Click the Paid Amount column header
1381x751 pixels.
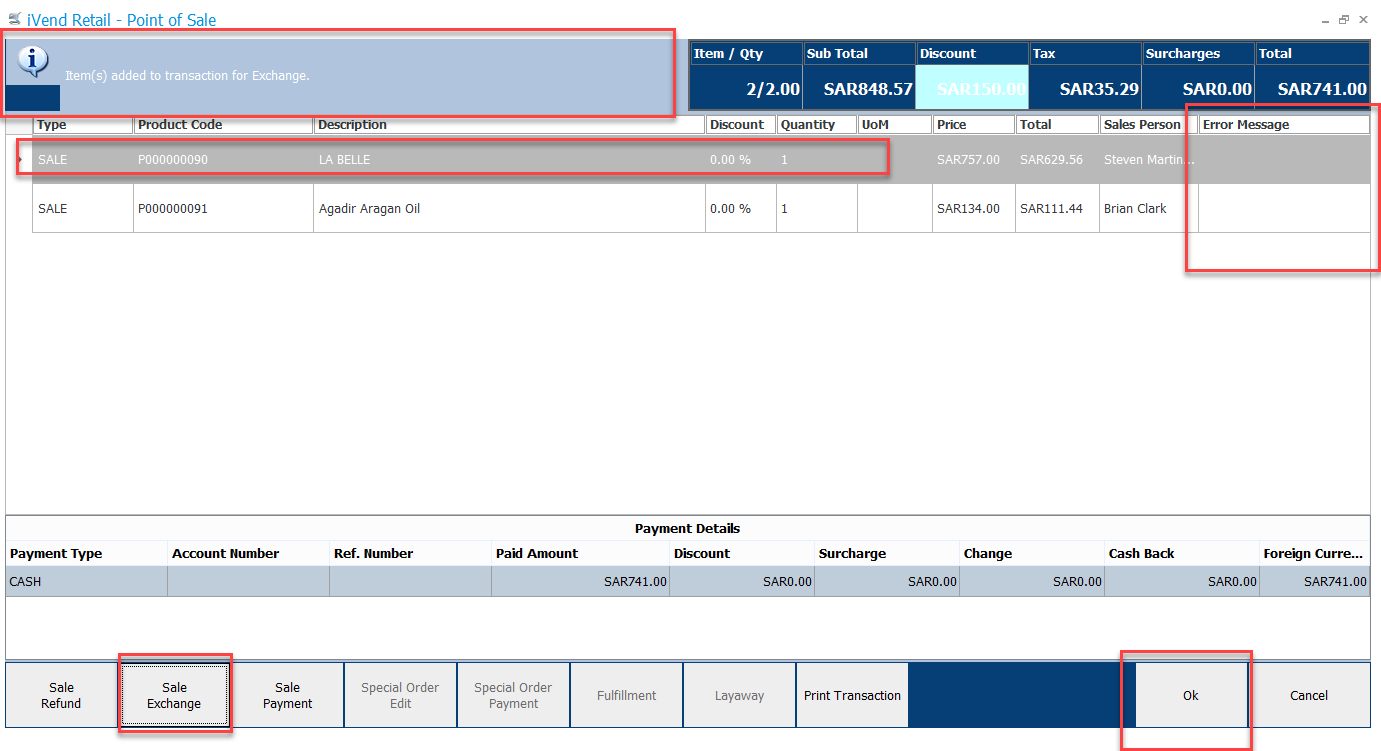[x=580, y=553]
